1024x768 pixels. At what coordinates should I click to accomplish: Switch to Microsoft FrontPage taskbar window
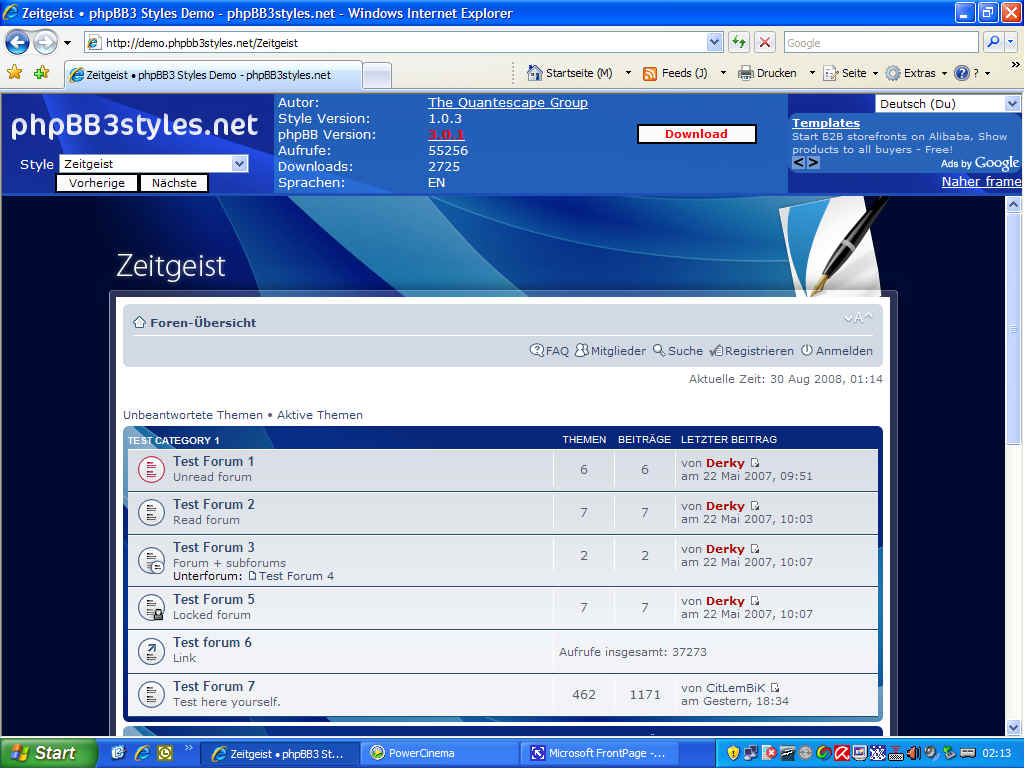click(600, 754)
